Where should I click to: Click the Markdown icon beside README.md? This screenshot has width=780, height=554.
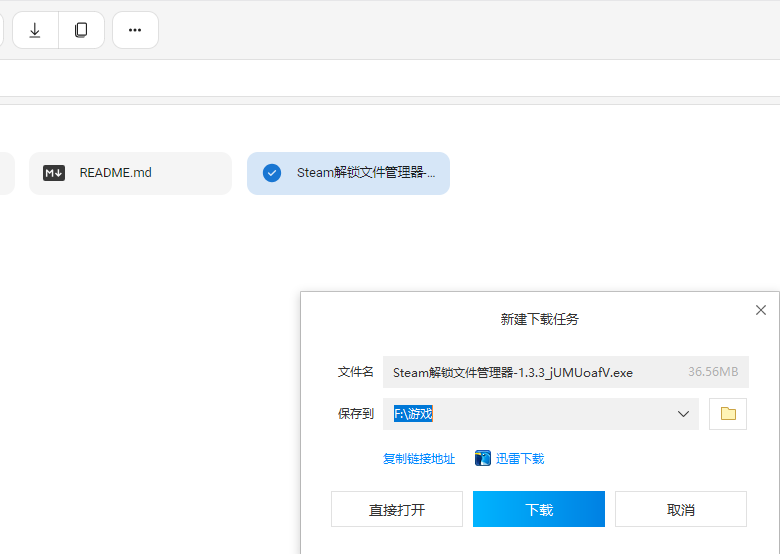point(54,173)
